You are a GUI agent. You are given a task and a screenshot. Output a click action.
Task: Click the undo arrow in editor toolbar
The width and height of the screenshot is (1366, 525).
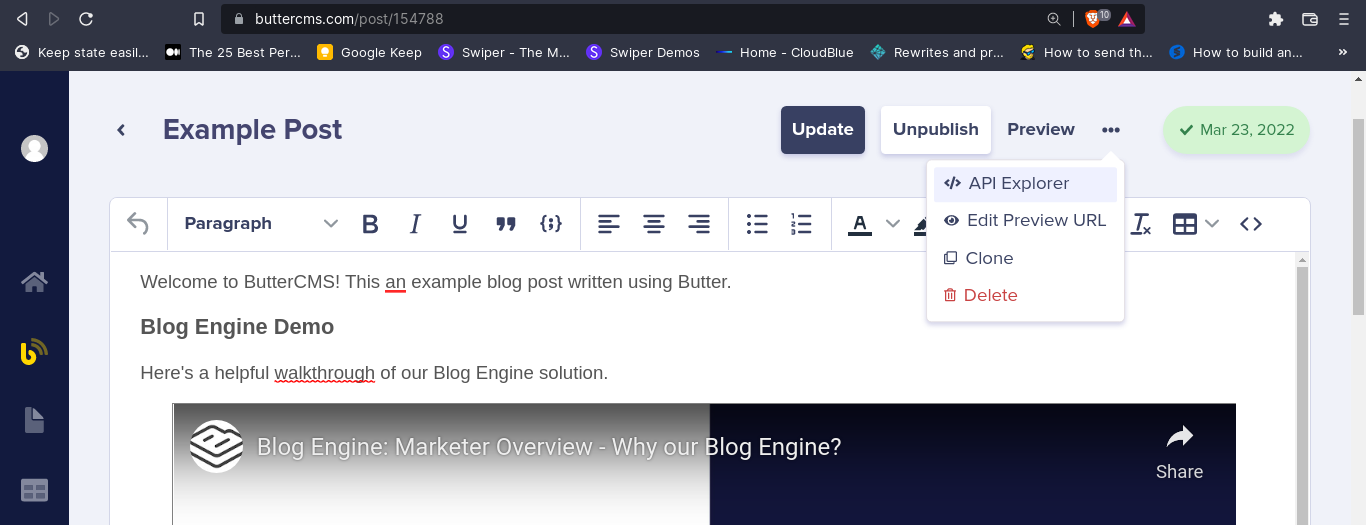(x=138, y=224)
